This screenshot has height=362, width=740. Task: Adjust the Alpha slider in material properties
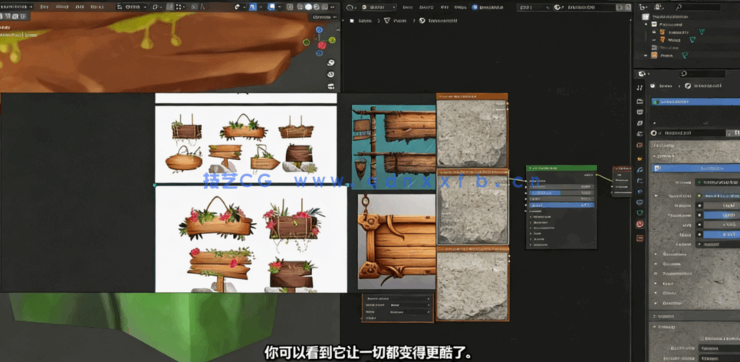point(722,235)
